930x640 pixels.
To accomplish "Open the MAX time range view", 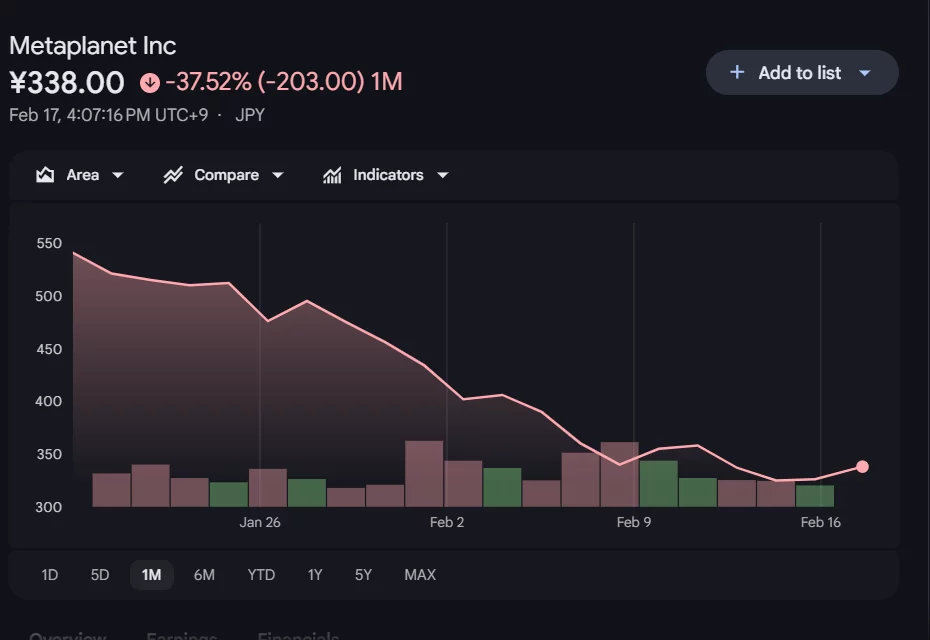I will coord(419,575).
